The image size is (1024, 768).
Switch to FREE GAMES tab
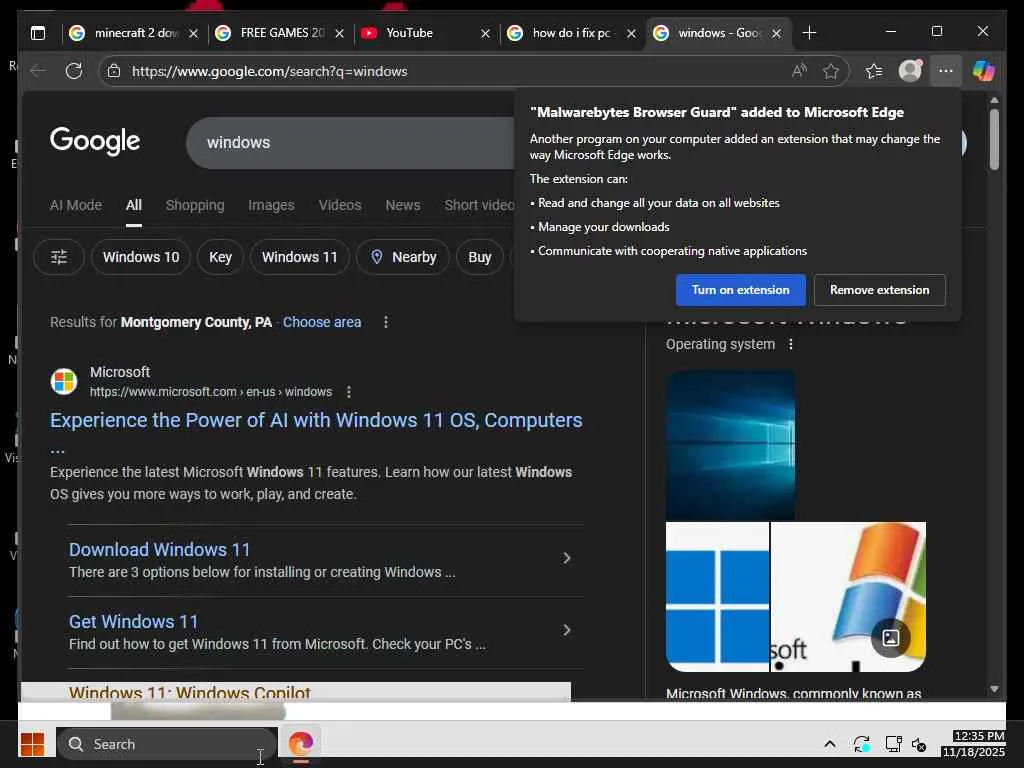coord(281,33)
